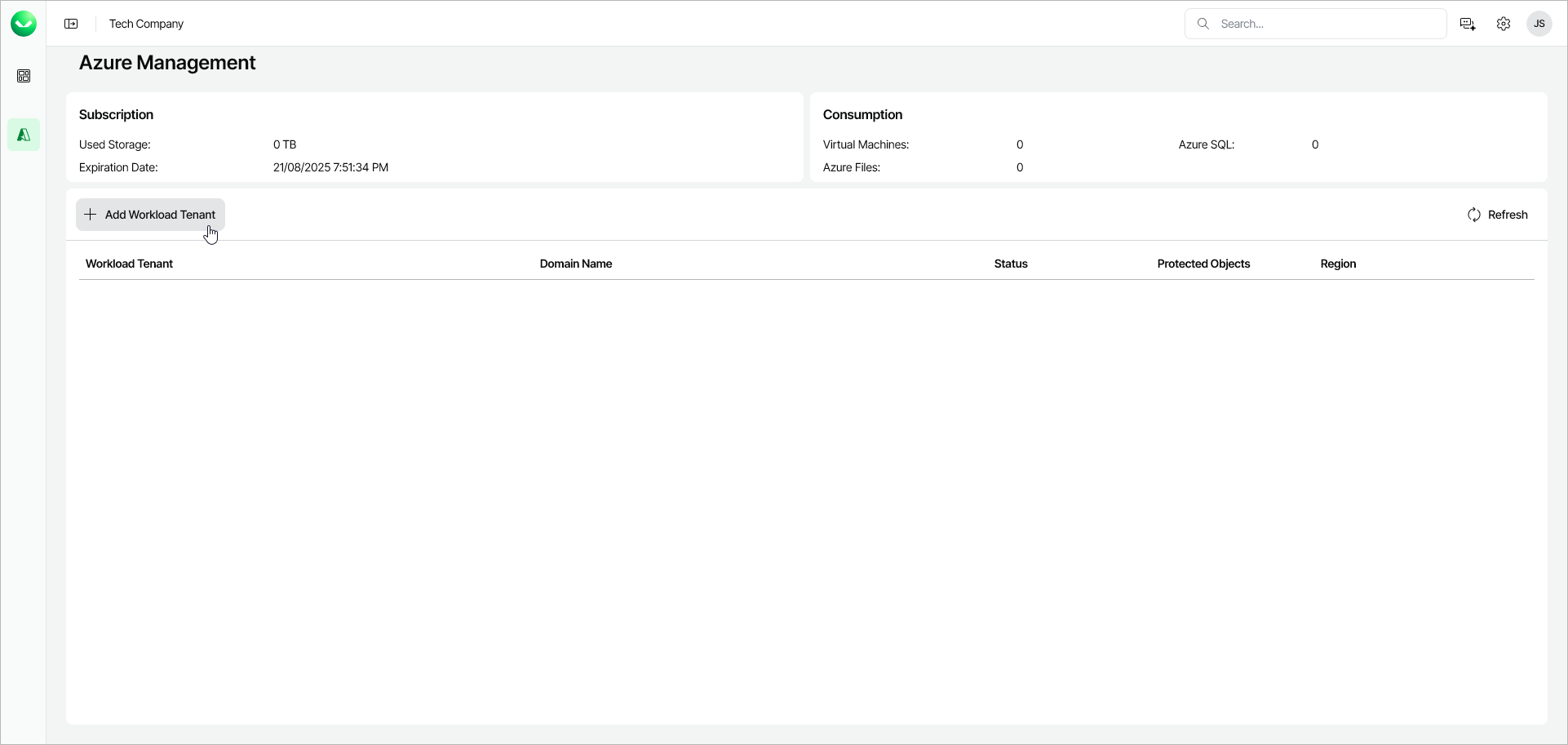Select the Azure Files count value
Viewport: 1568px width, 745px height.
(x=1020, y=167)
